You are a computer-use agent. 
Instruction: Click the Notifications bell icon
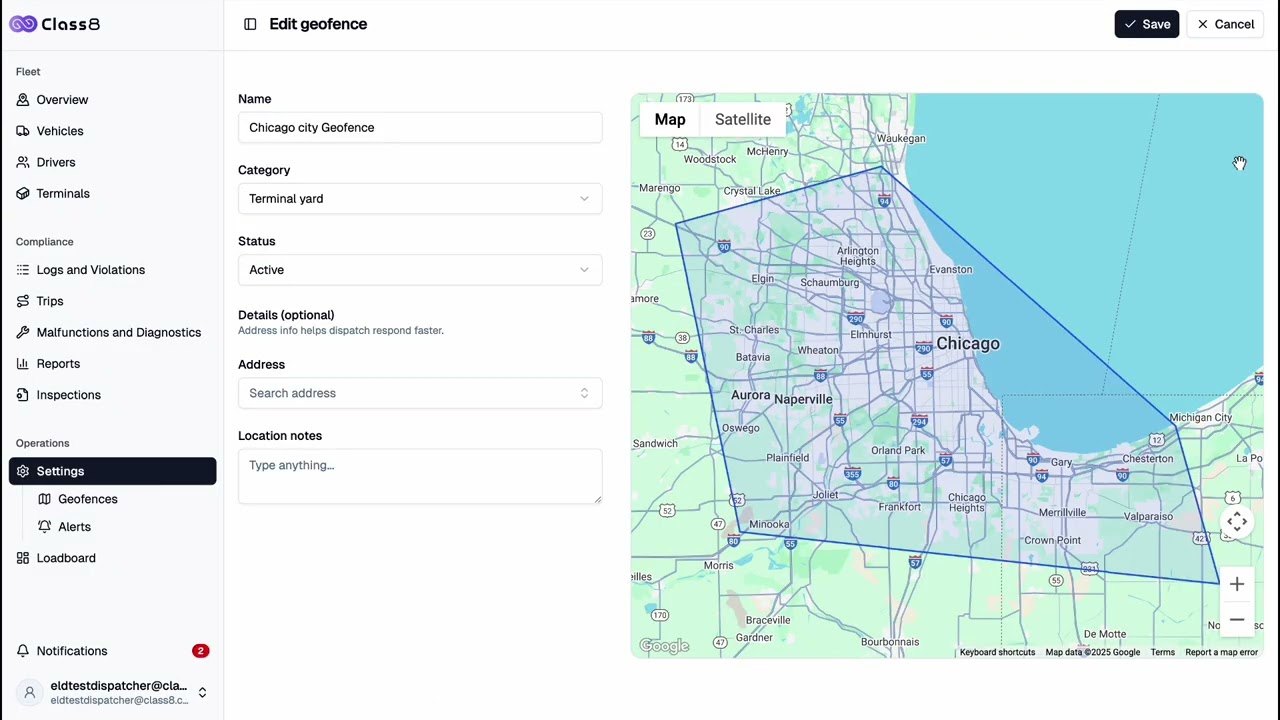[23, 651]
